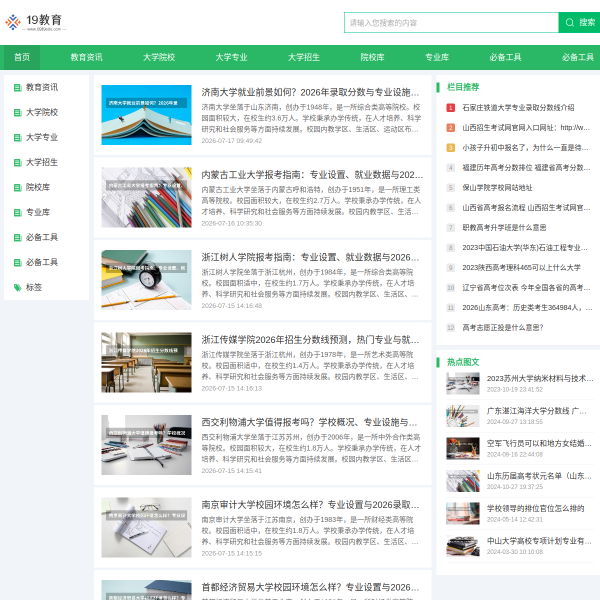The width and height of the screenshot is (600, 600).
Task: Click list icon beside sidebar 院校库
Action: 18,188
